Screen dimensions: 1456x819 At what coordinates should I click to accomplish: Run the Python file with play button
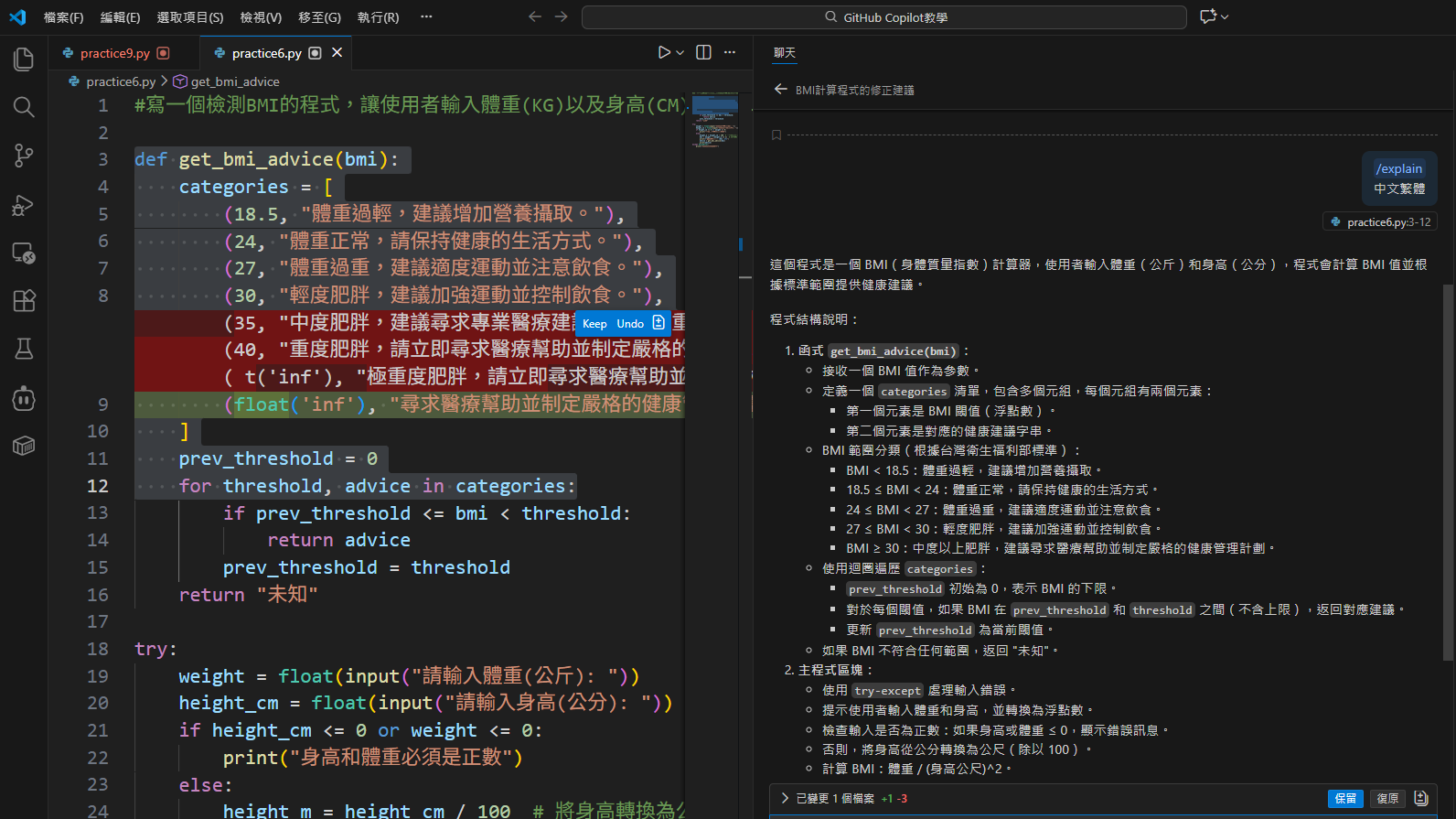[x=664, y=53]
